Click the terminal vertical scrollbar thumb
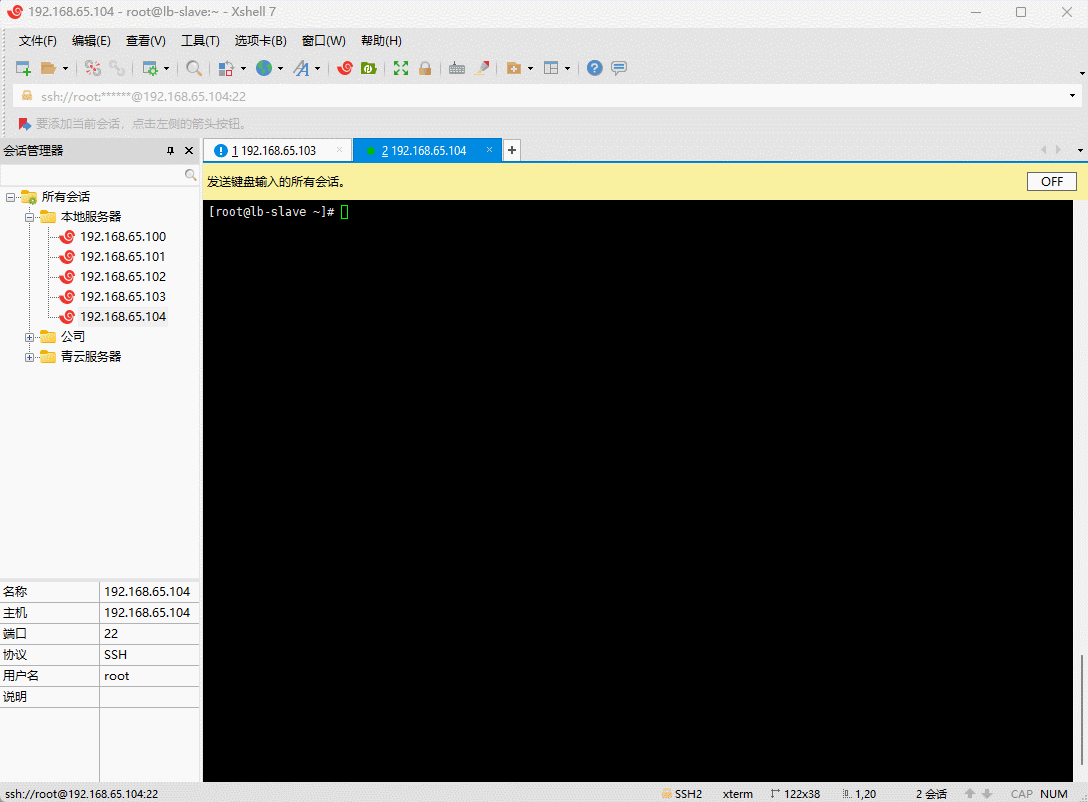 pos(1081,709)
